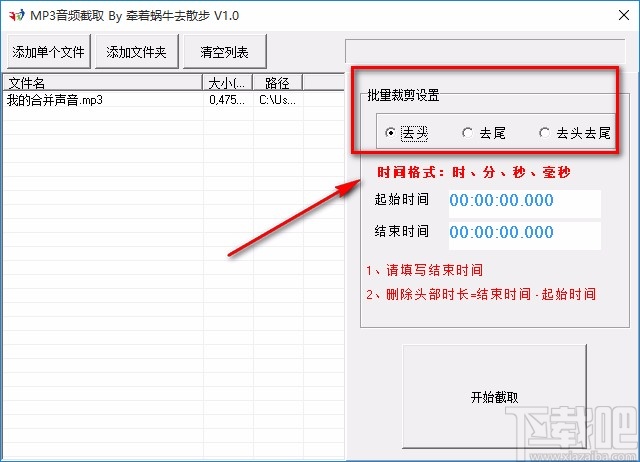Sort by 大小 column header
Screen dimensions: 640x462
(228, 83)
